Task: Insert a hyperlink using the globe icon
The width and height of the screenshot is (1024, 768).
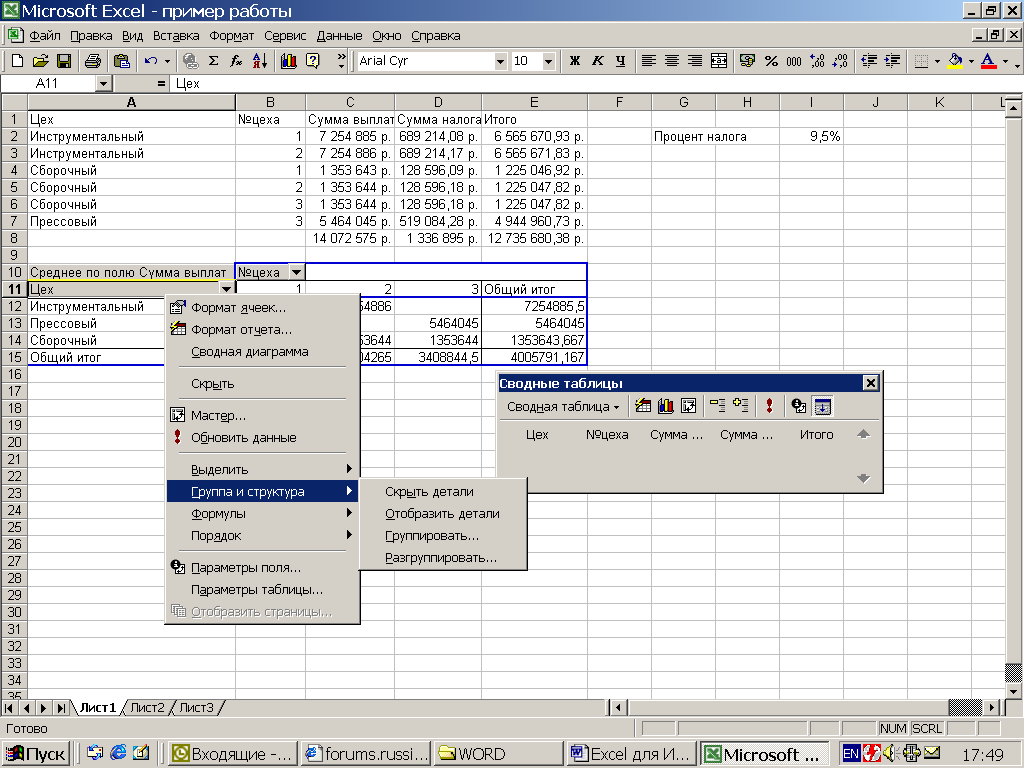Action: pyautogui.click(x=190, y=61)
